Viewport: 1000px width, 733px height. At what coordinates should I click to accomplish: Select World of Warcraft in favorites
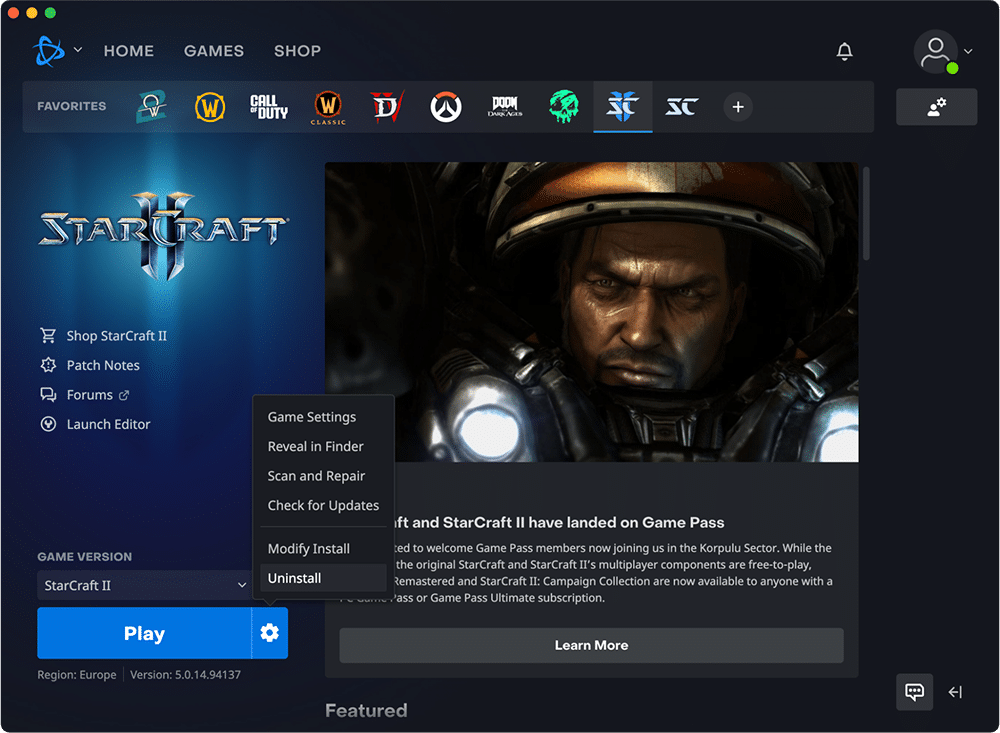coord(210,107)
